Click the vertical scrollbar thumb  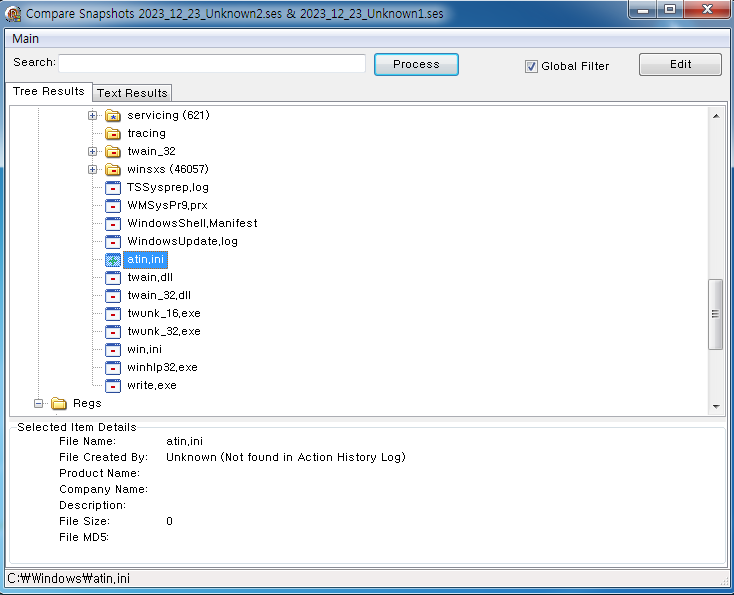715,314
